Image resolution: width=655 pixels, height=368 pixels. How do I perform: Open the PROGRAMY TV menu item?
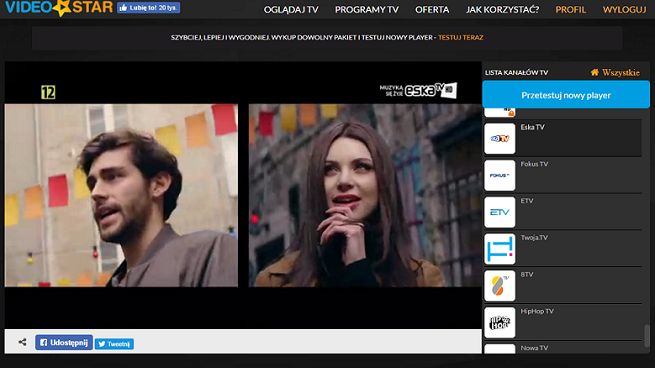367,10
